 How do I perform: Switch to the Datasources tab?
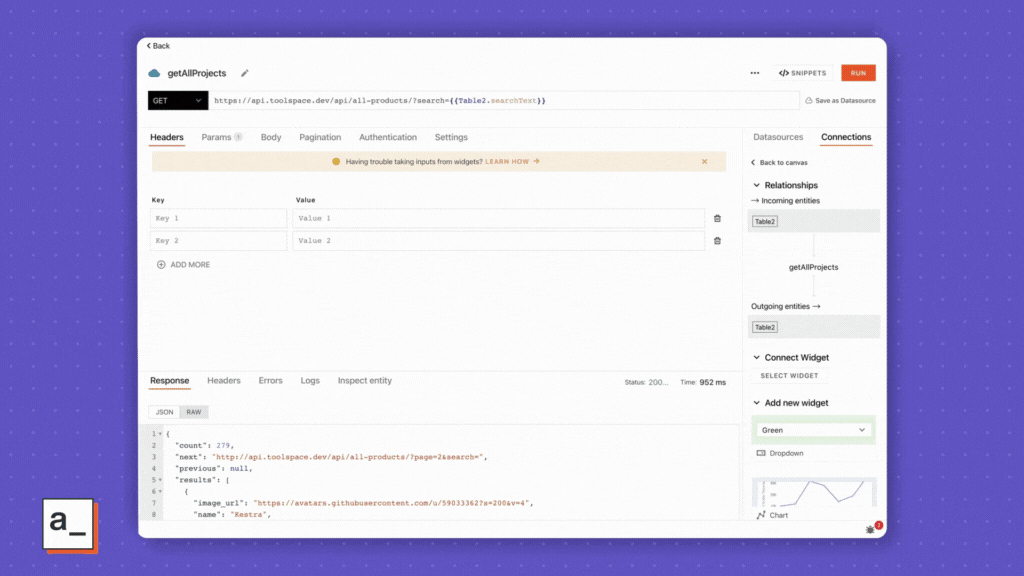point(777,137)
